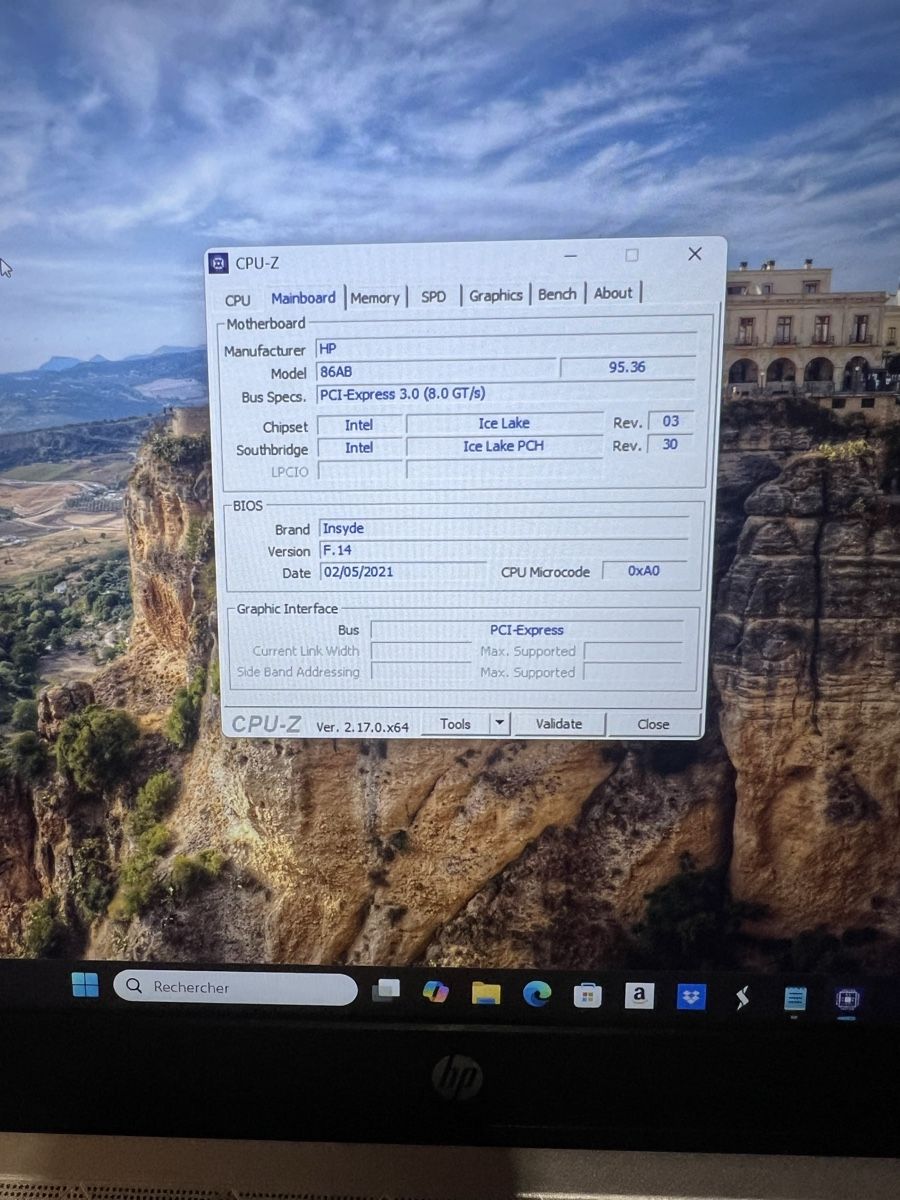Open the Bench tab
900x1200 pixels.
pos(557,294)
